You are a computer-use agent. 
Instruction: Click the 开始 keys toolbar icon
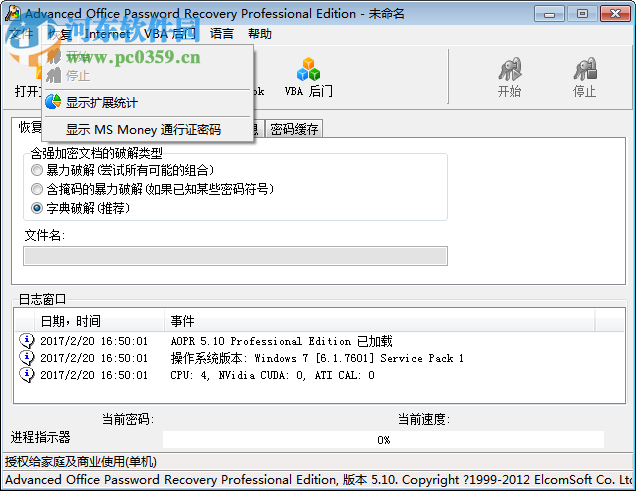click(509, 69)
